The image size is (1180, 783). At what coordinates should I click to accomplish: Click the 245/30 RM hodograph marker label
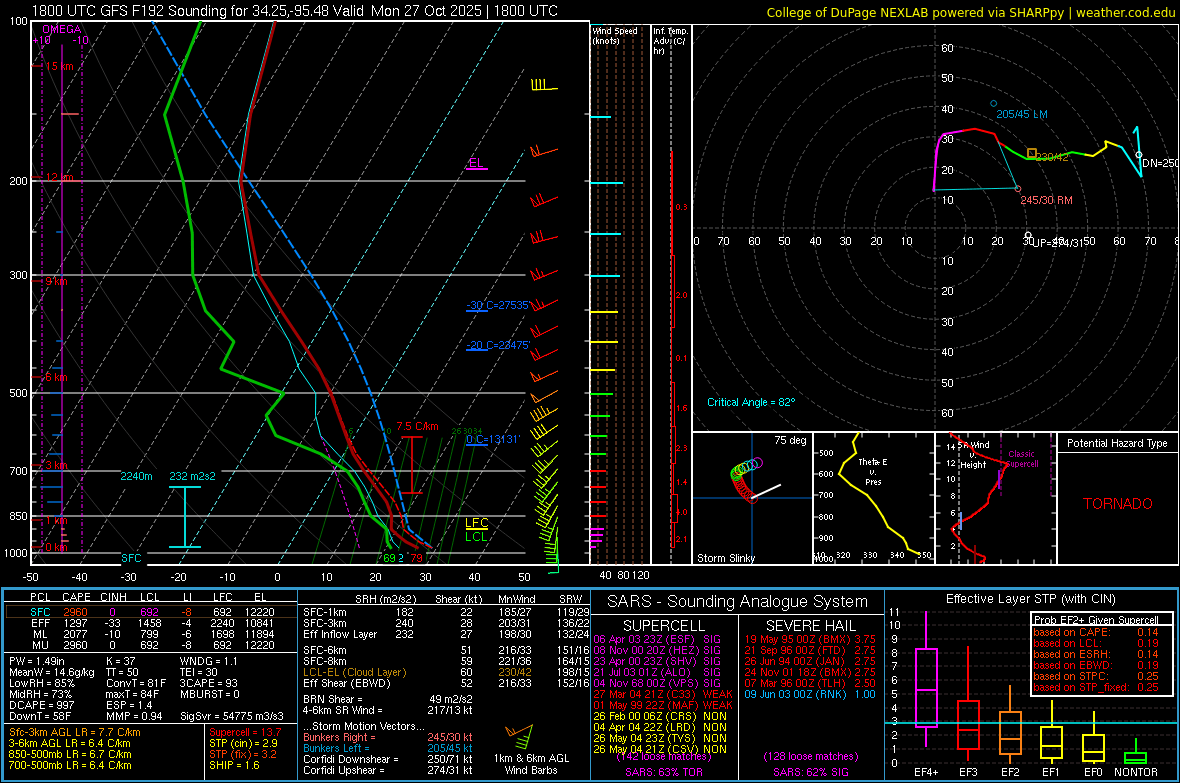pos(1046,200)
